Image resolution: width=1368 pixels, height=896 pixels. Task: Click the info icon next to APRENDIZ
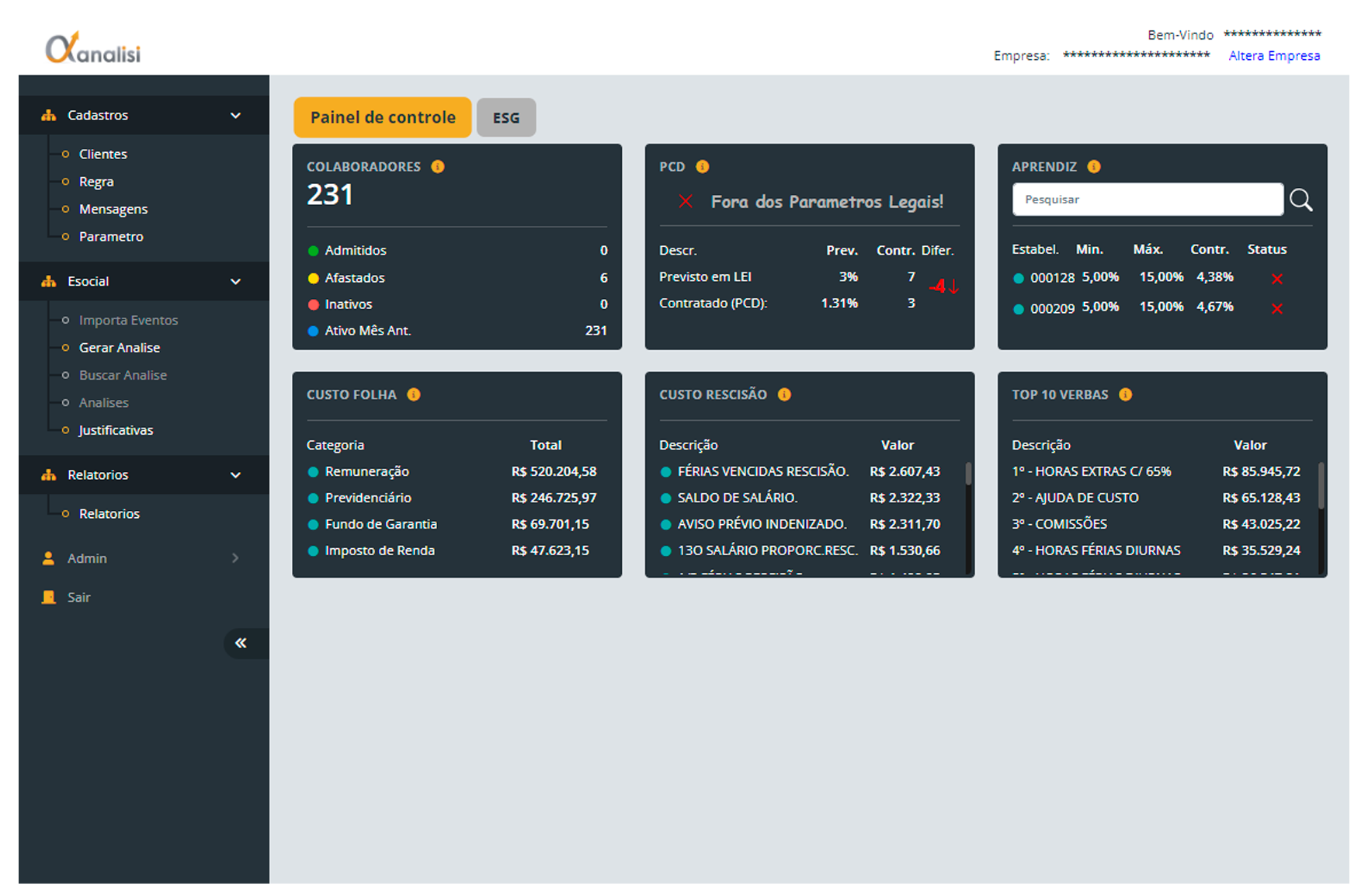coord(1094,167)
